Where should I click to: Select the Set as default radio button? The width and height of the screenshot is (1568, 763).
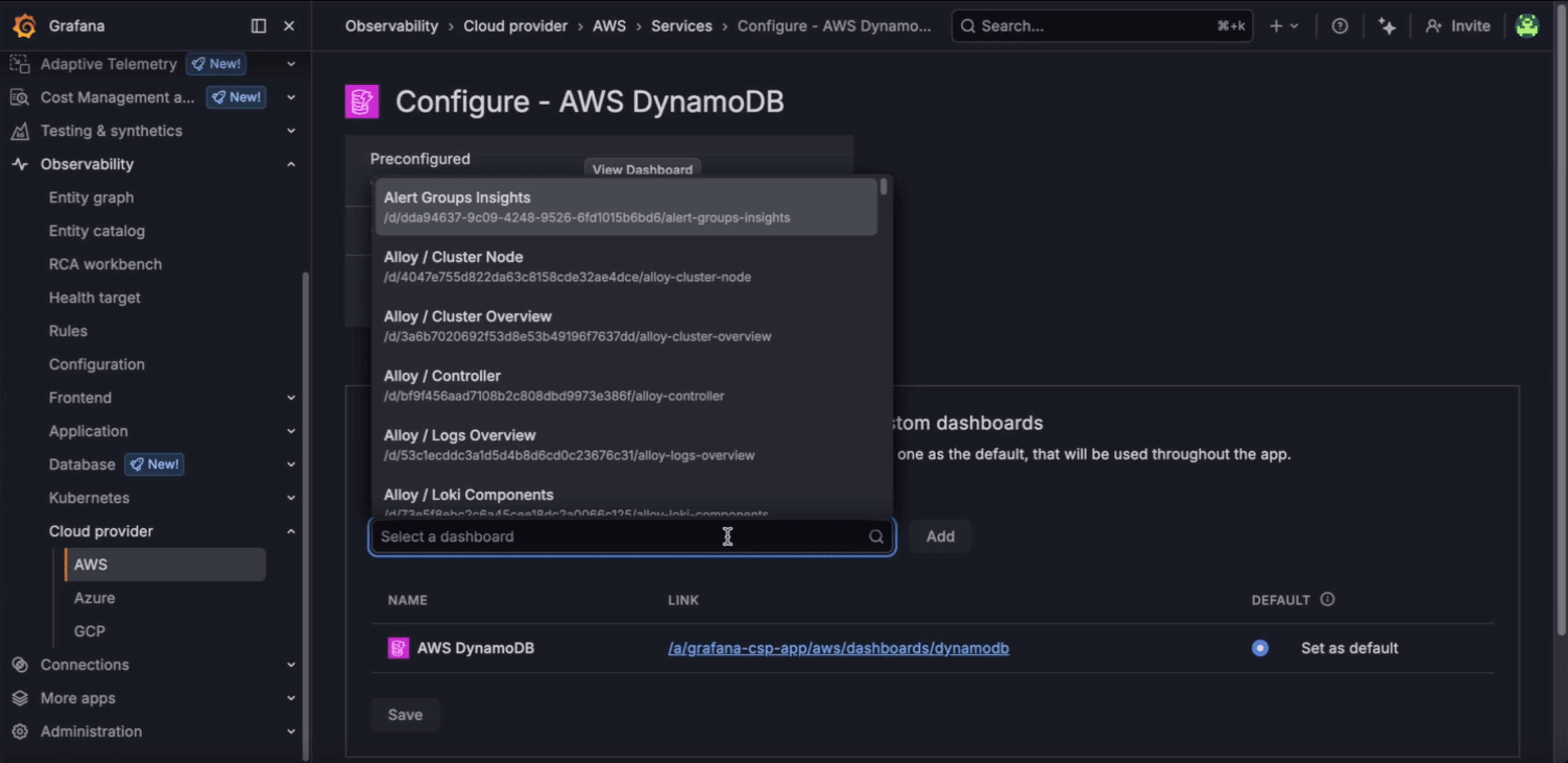[x=1260, y=648]
